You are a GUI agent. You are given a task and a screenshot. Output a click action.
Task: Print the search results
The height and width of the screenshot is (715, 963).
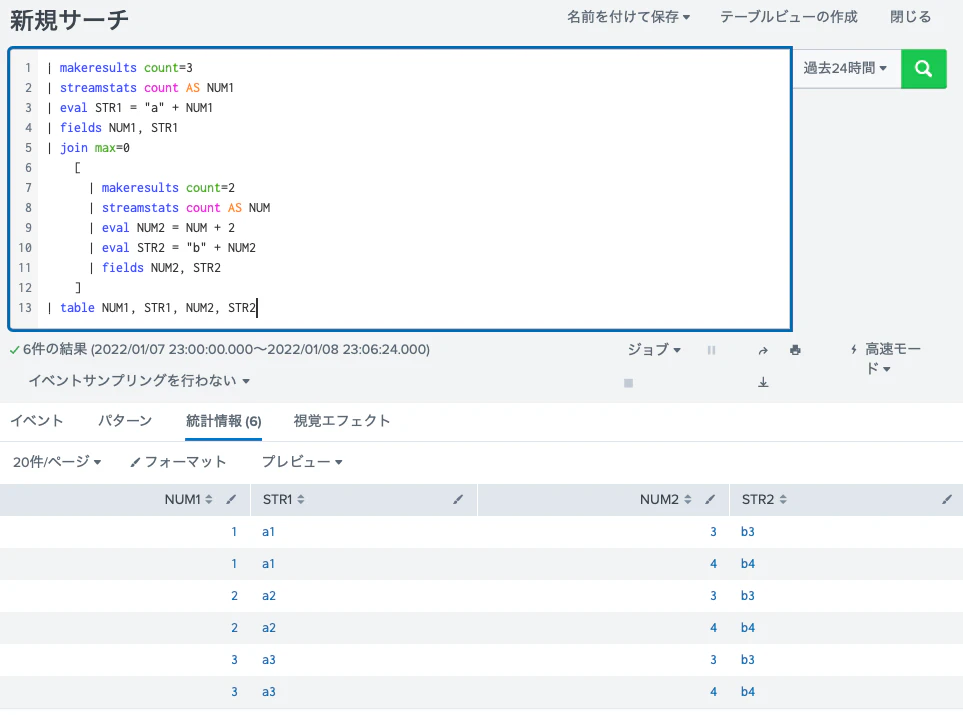795,350
